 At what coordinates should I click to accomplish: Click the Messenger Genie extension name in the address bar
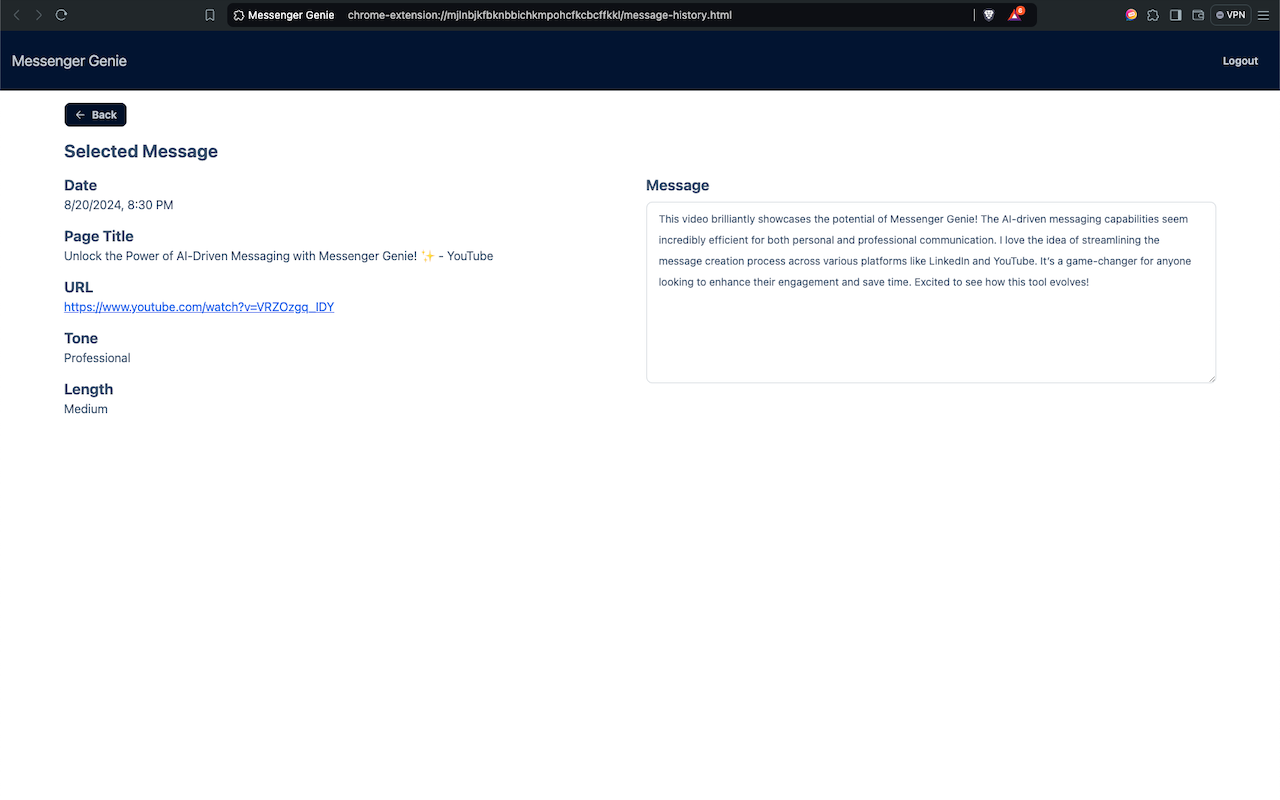(291, 15)
